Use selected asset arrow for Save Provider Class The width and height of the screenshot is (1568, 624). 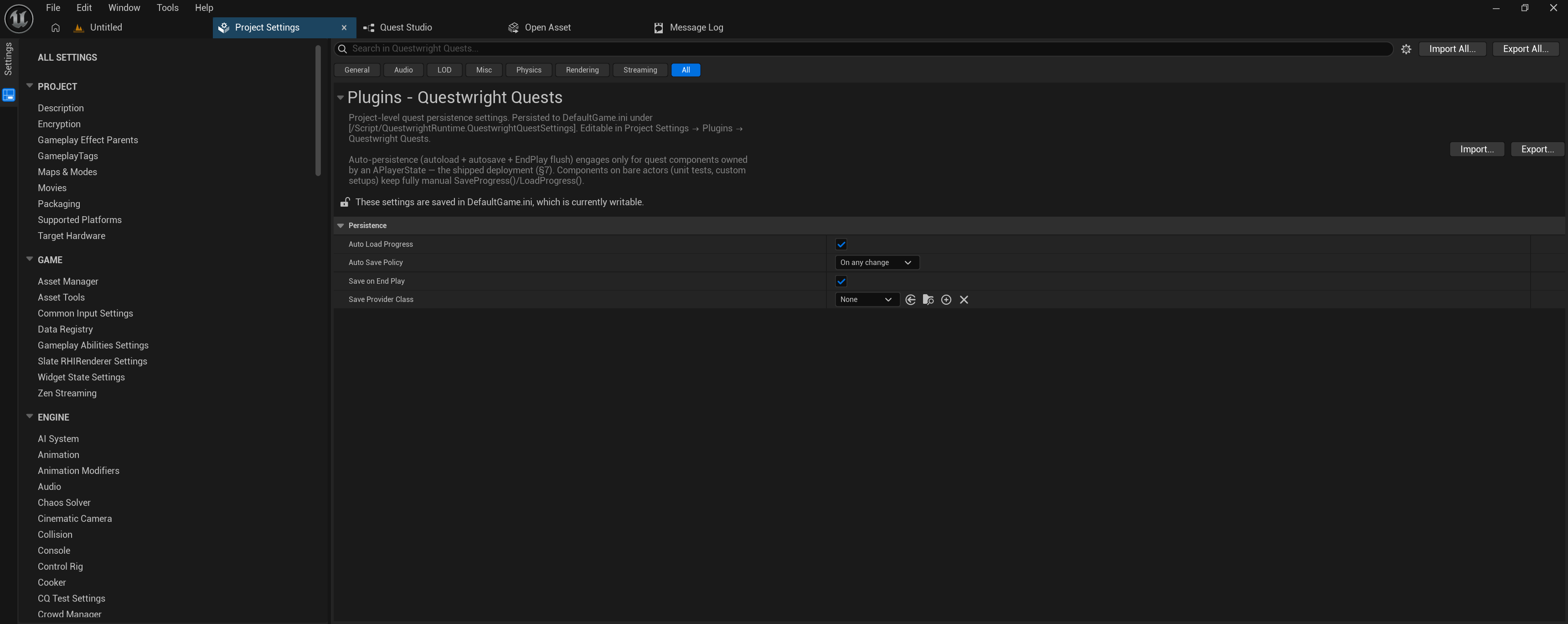[x=910, y=300]
